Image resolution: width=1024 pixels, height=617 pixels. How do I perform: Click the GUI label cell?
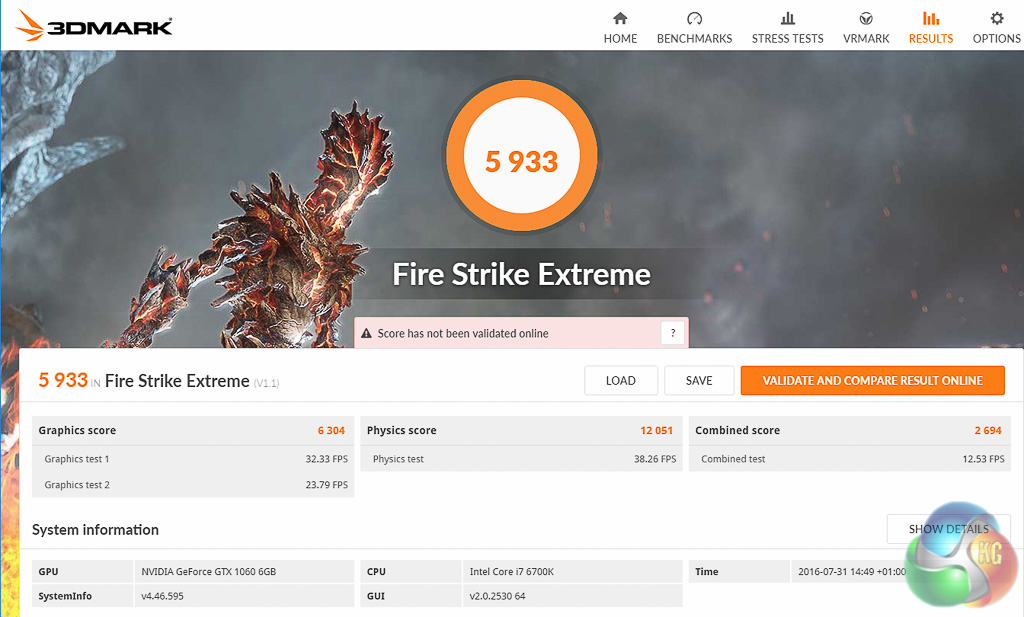(x=411, y=596)
